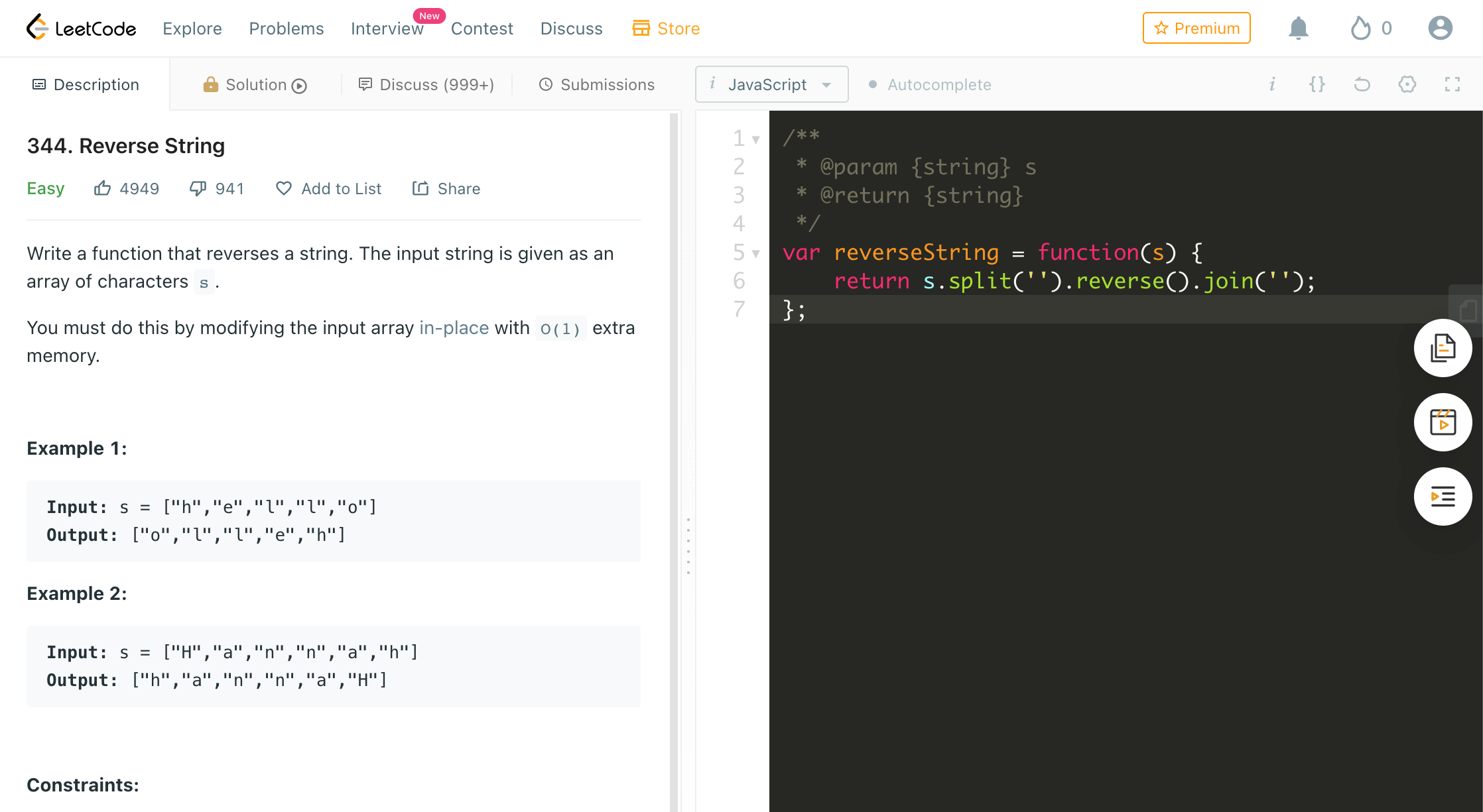Click the Solution video play icon
1483x812 pixels.
click(299, 86)
